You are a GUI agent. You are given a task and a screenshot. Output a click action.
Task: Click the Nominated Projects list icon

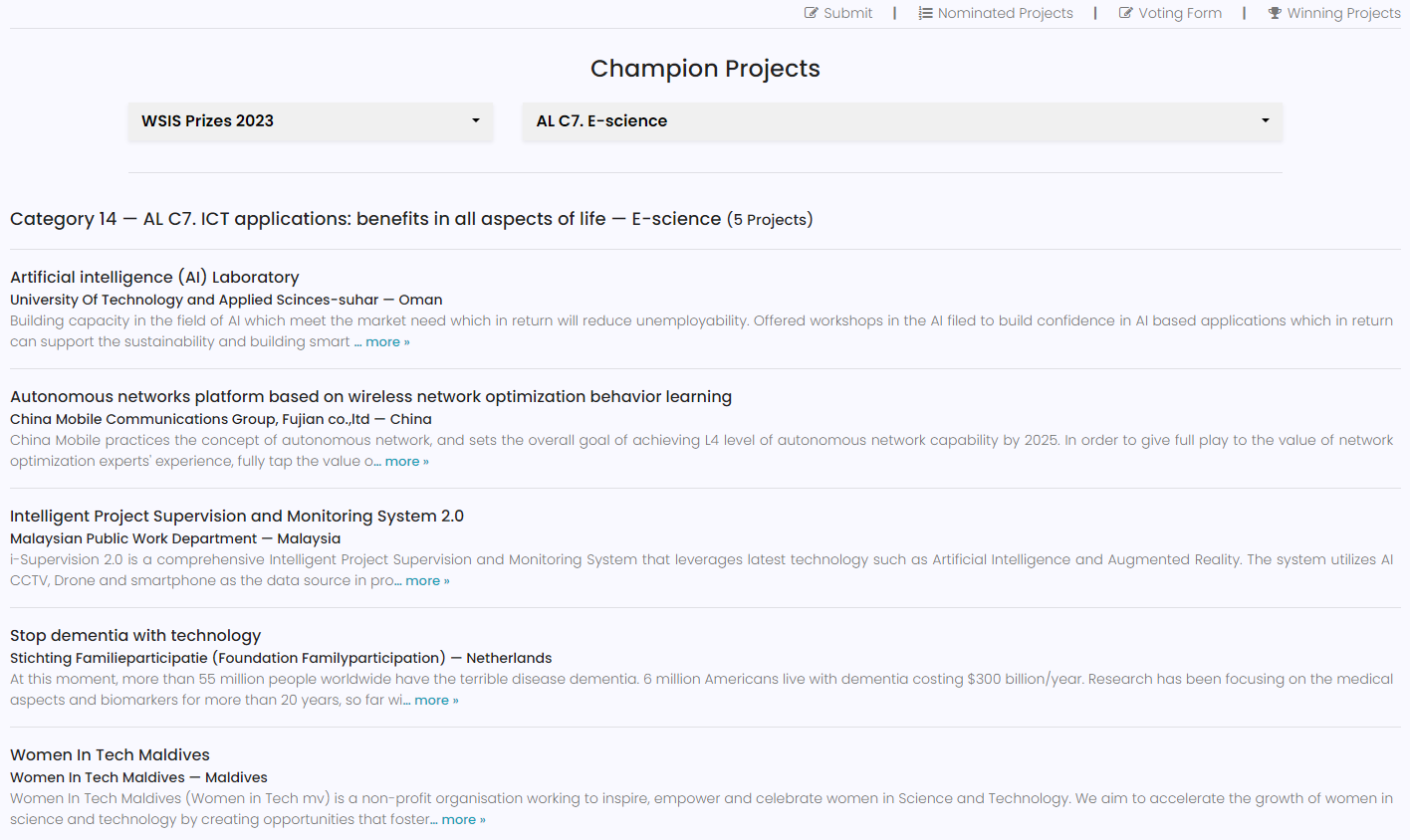click(x=926, y=13)
